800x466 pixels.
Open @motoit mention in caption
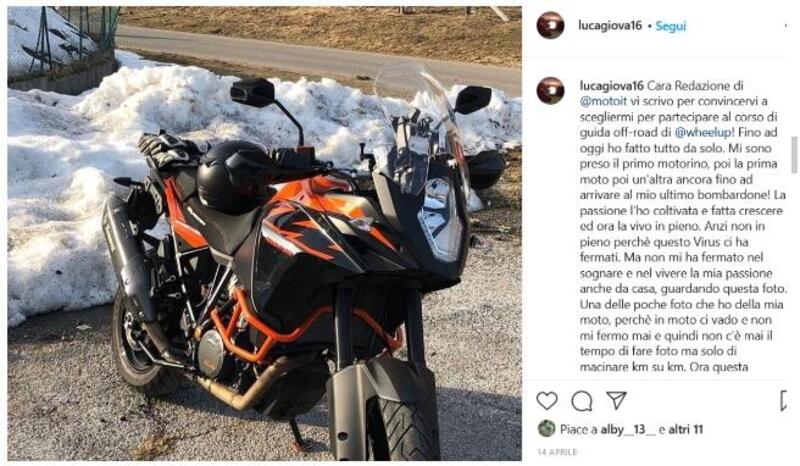(x=603, y=101)
